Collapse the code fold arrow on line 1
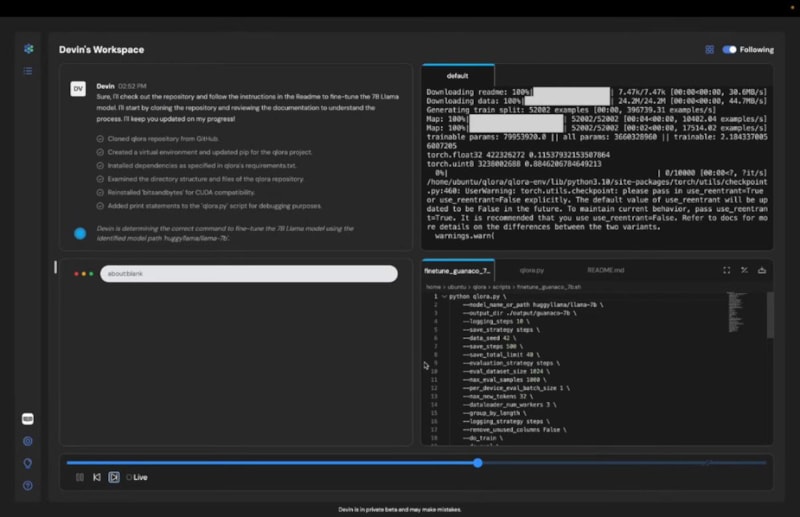800x517 pixels. pyautogui.click(x=443, y=297)
